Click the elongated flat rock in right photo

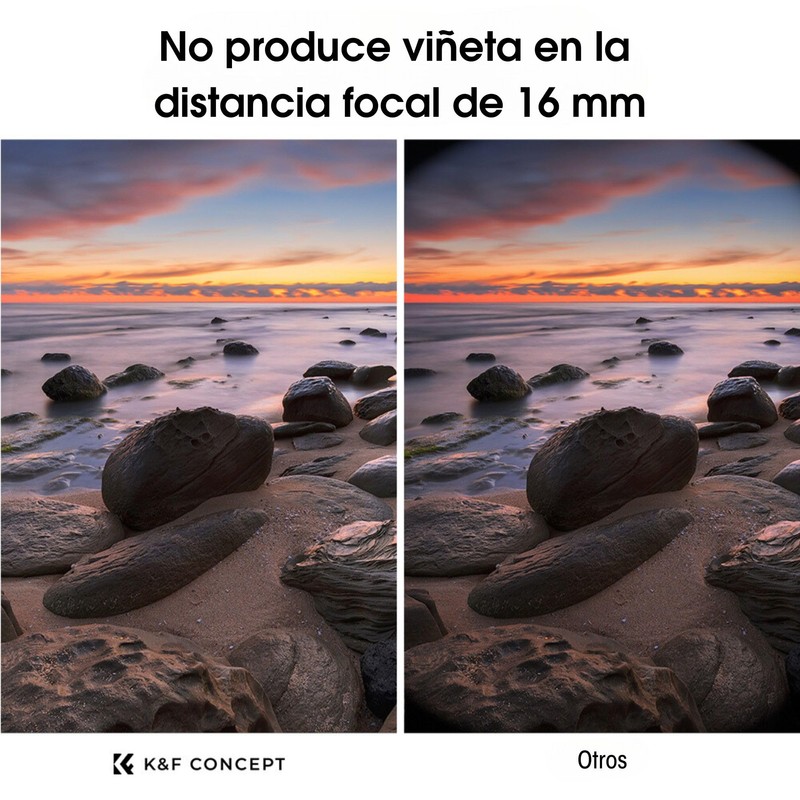(580, 563)
